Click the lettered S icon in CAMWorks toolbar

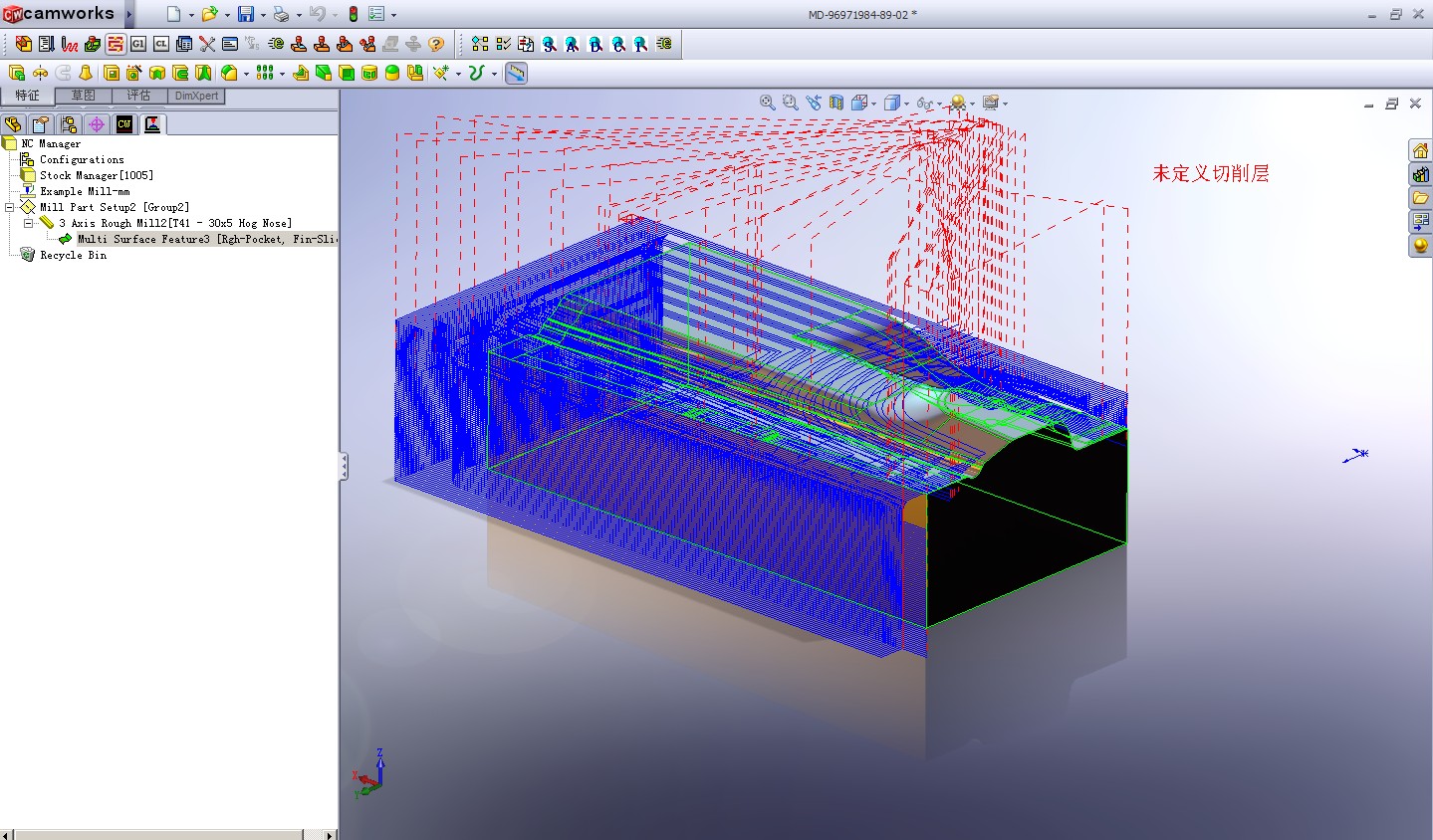549,44
